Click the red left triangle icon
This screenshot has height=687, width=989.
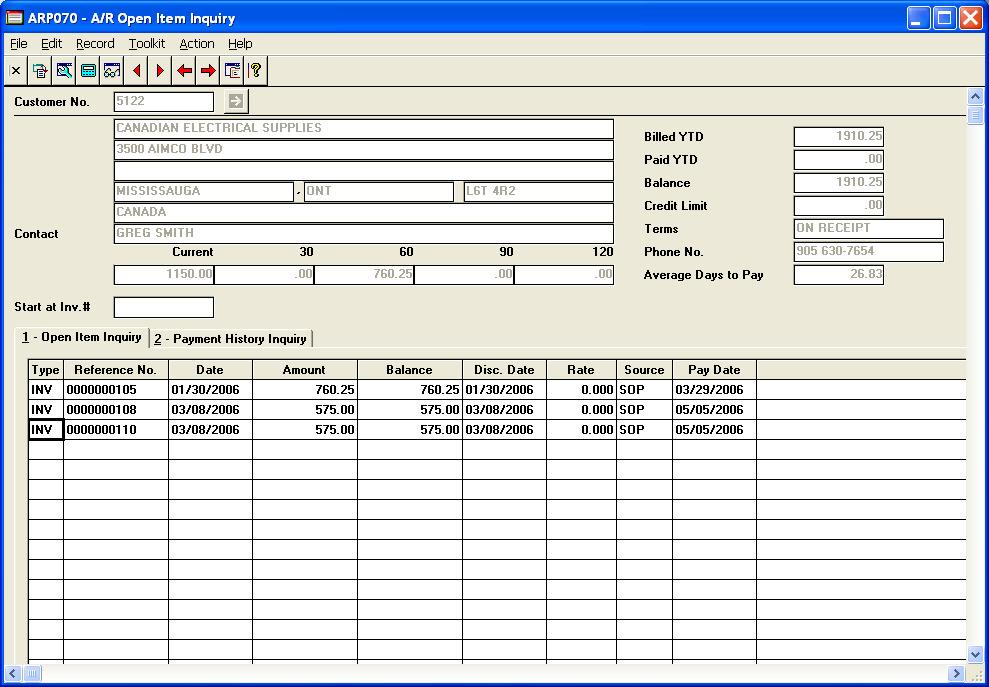[x=136, y=71]
